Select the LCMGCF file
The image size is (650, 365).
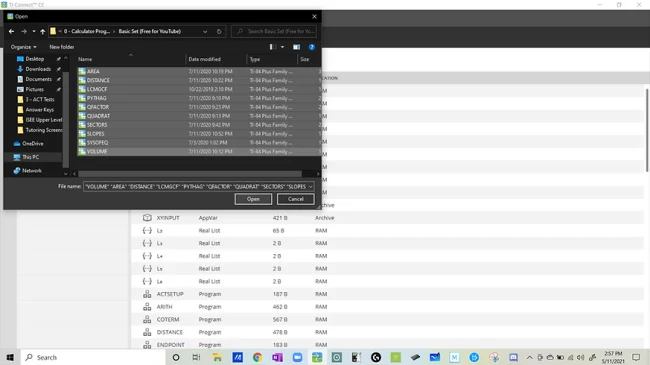coord(199,89)
